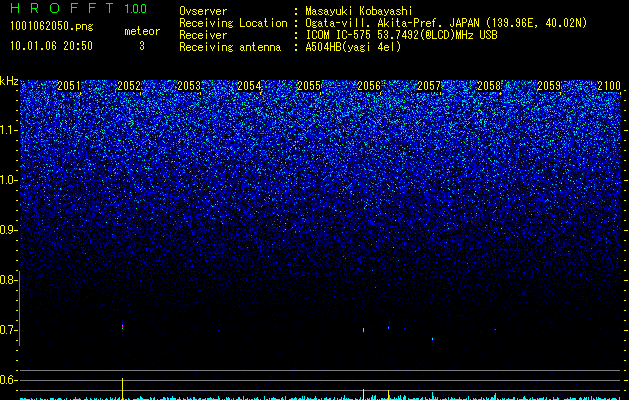
Task: Click the 0.9 kHz axis label
Action: tap(7, 230)
